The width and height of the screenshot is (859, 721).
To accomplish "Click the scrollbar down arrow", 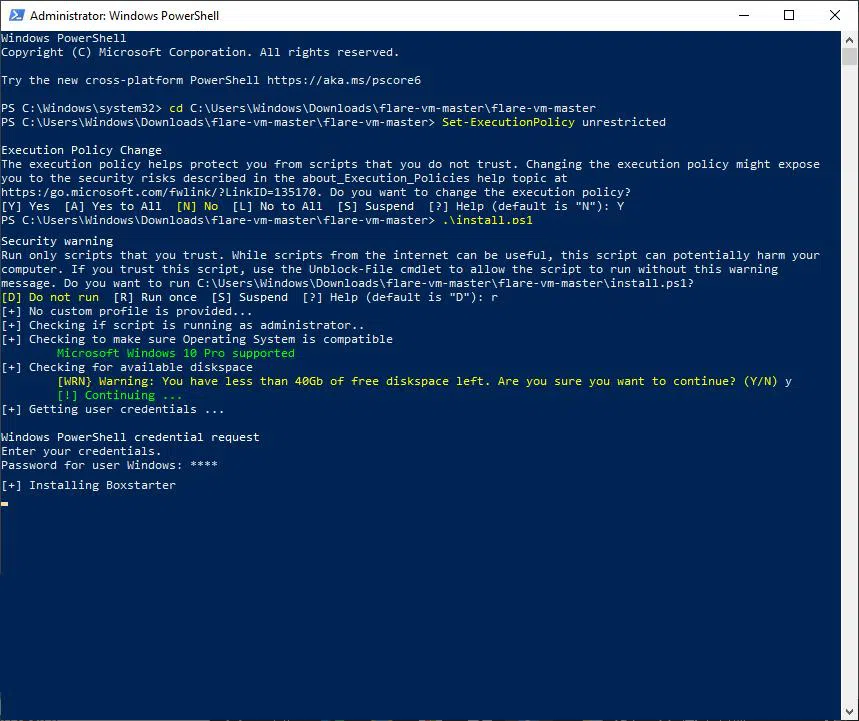I will [850, 714].
